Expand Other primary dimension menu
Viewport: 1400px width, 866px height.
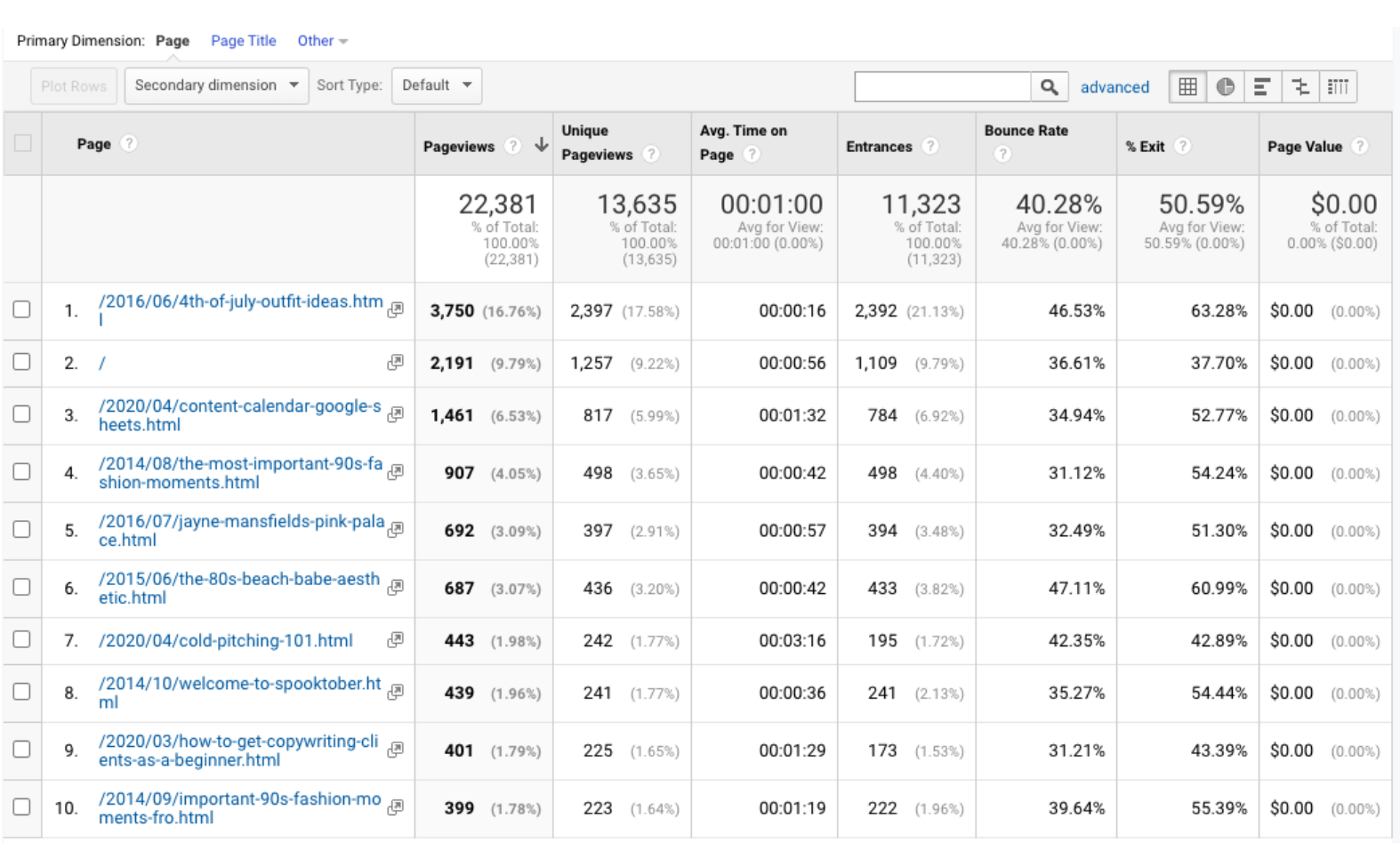click(x=322, y=41)
